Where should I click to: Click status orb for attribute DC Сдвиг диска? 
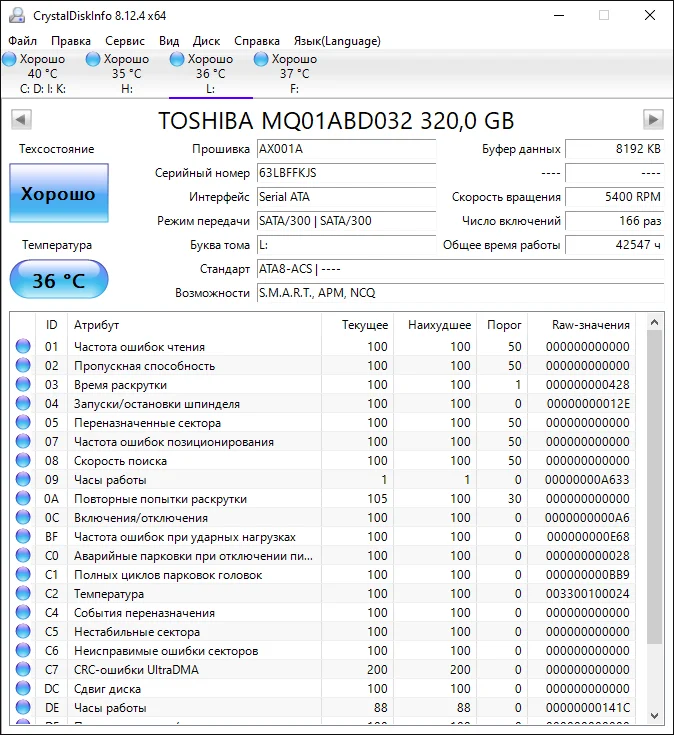click(x=23, y=688)
